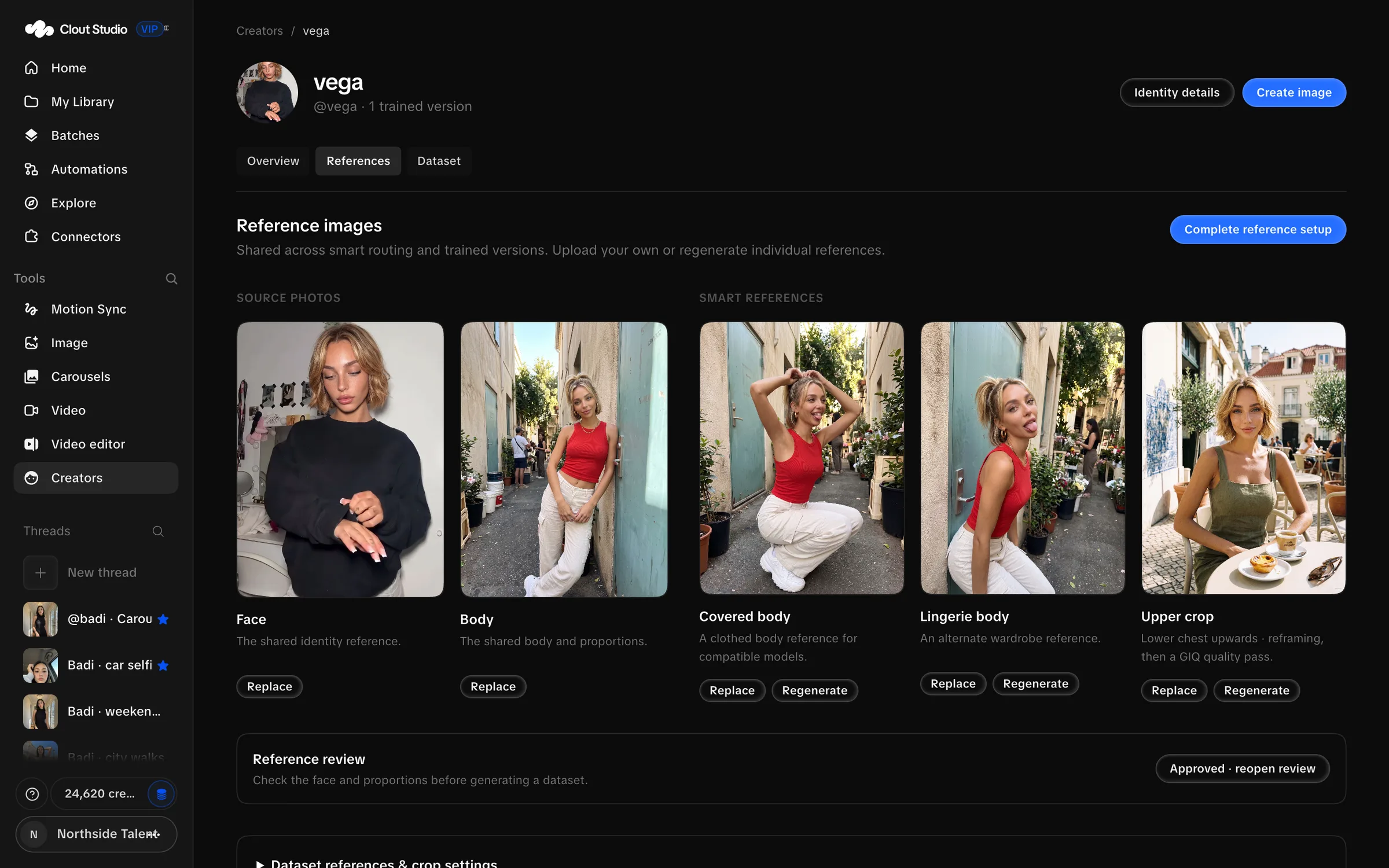The width and height of the screenshot is (1389, 868).
Task: Replace the Body source photo
Action: pos(493,686)
